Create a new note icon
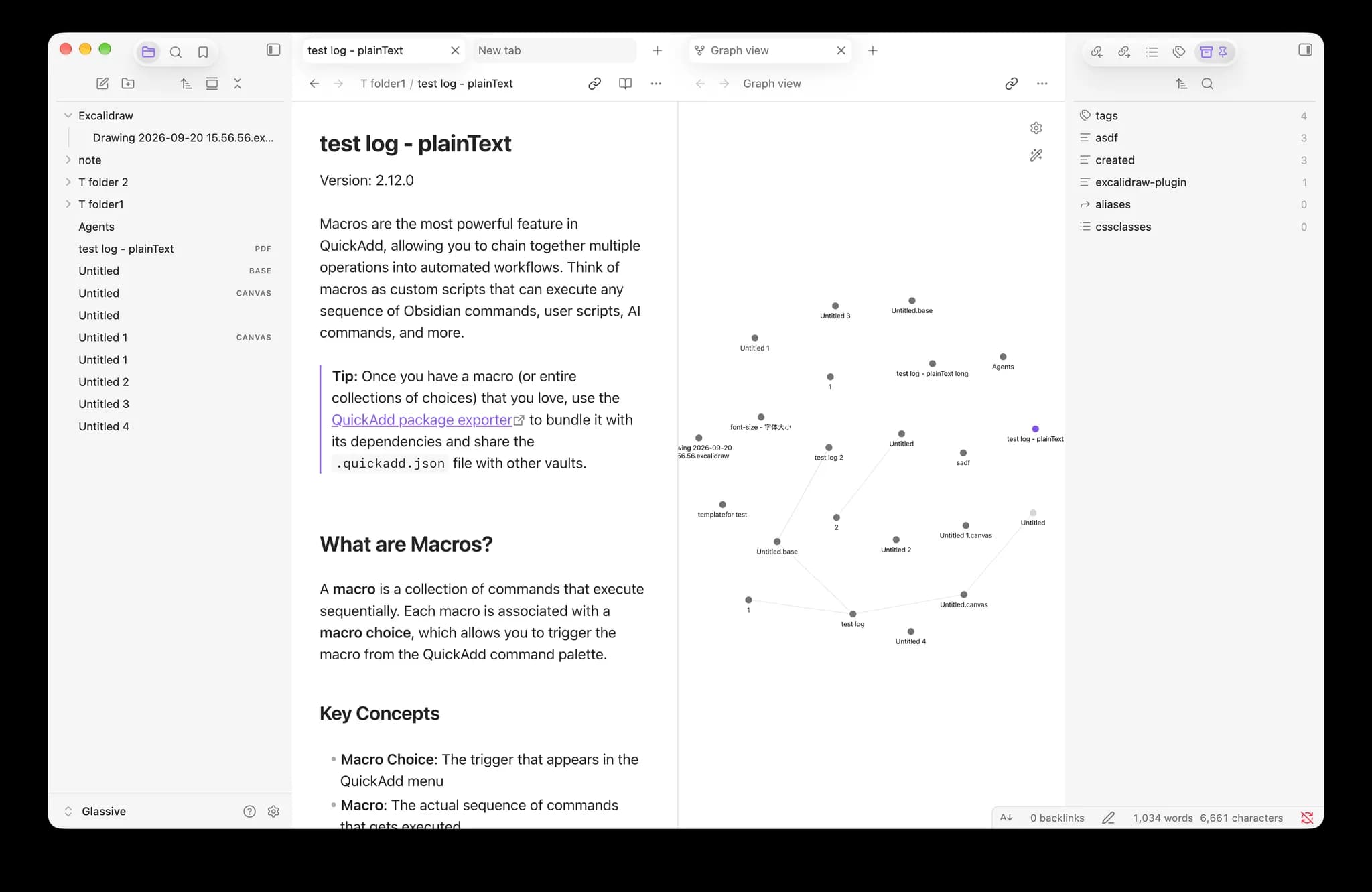Image resolution: width=1372 pixels, height=892 pixels. [x=102, y=84]
